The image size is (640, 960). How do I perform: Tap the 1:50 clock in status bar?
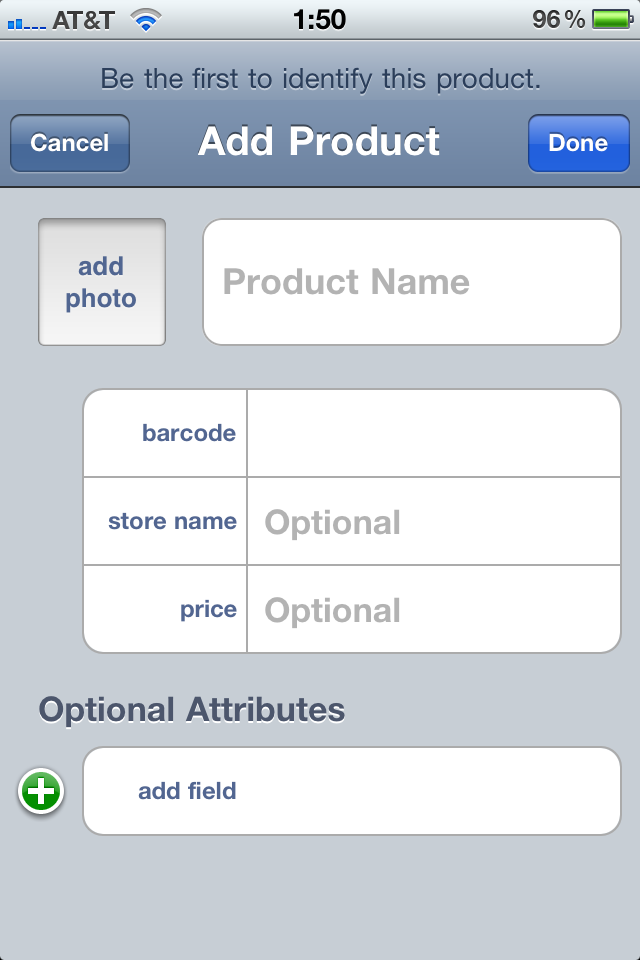coord(319,19)
